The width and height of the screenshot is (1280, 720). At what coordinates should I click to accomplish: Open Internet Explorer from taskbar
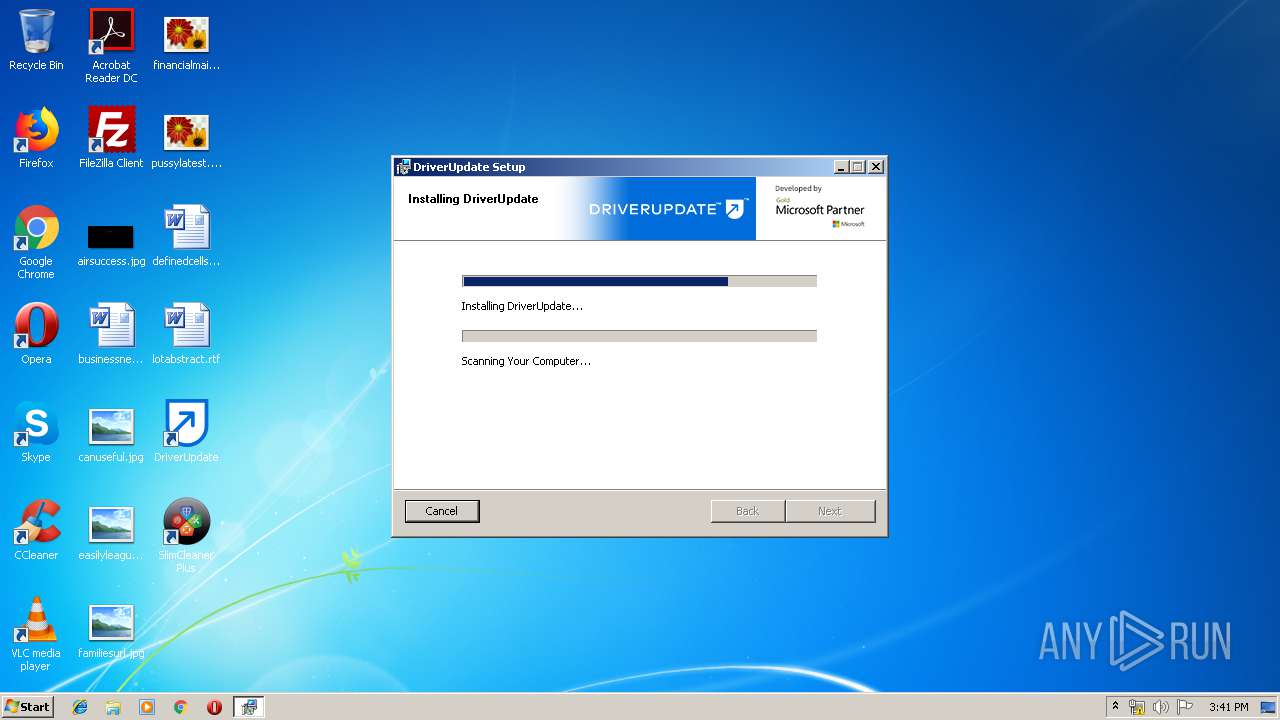pos(80,707)
